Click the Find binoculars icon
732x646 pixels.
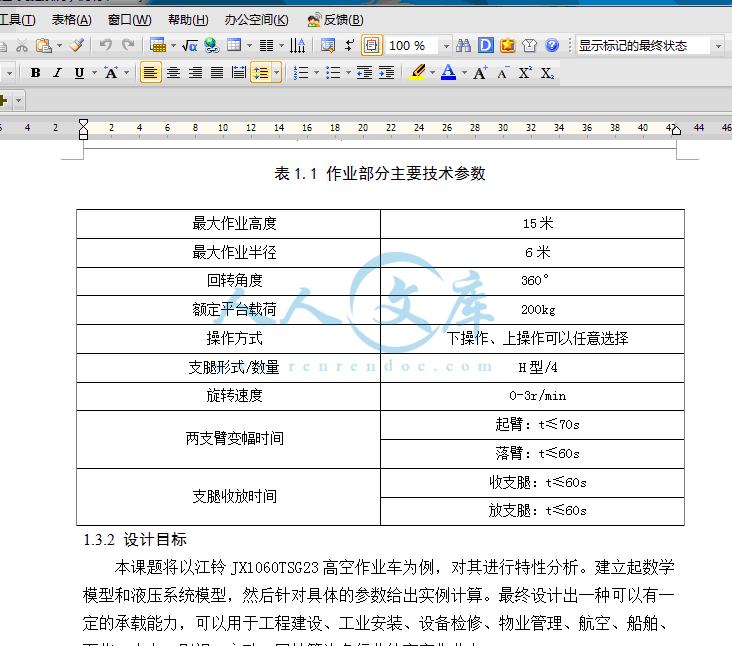[463, 45]
